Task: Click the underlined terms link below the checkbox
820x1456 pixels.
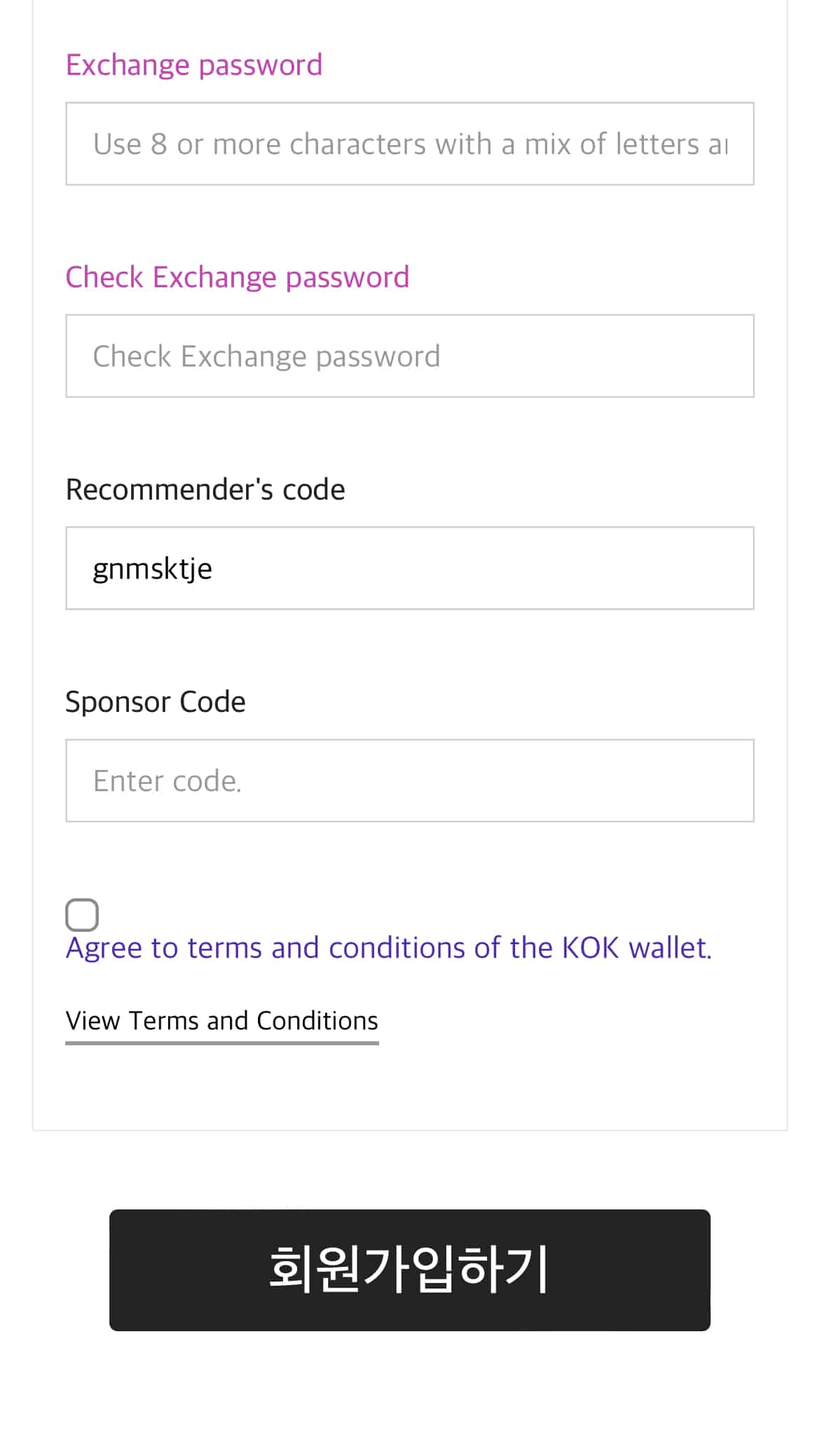Action: 221,1020
